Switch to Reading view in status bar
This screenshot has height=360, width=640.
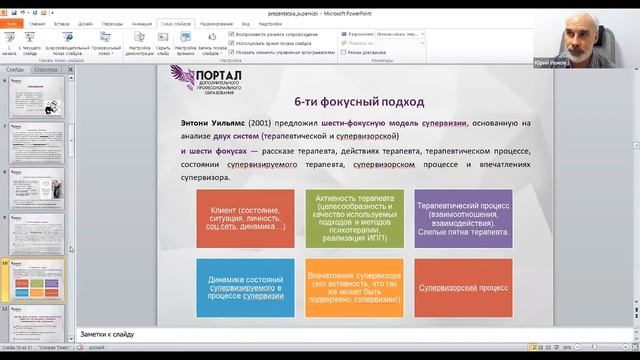point(548,347)
